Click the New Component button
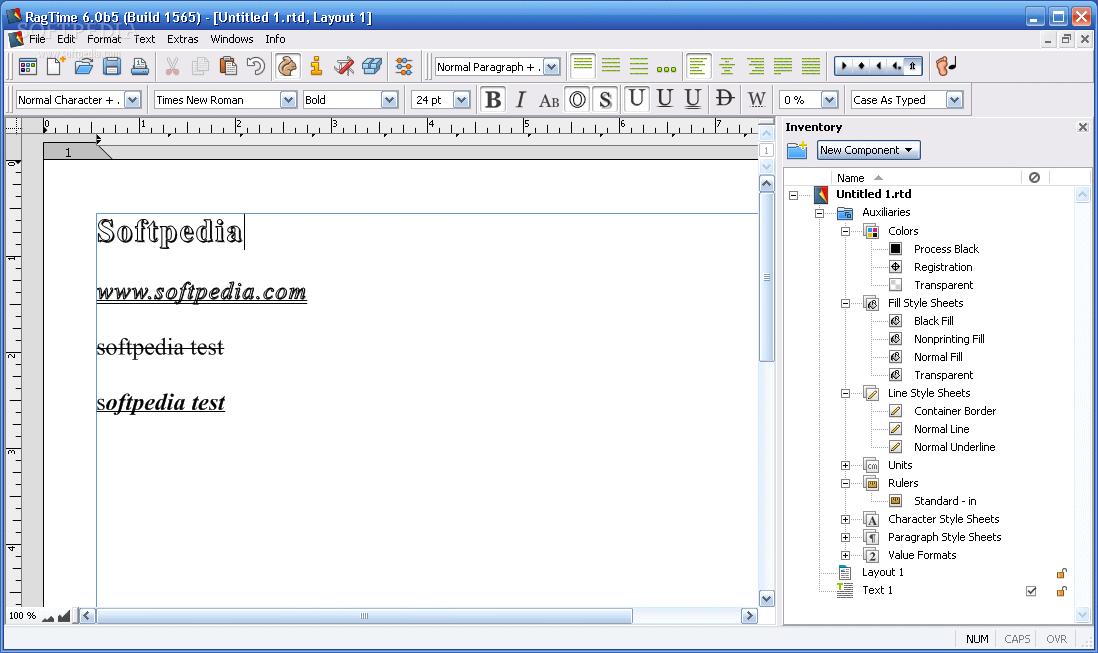This screenshot has height=653, width=1098. point(868,150)
